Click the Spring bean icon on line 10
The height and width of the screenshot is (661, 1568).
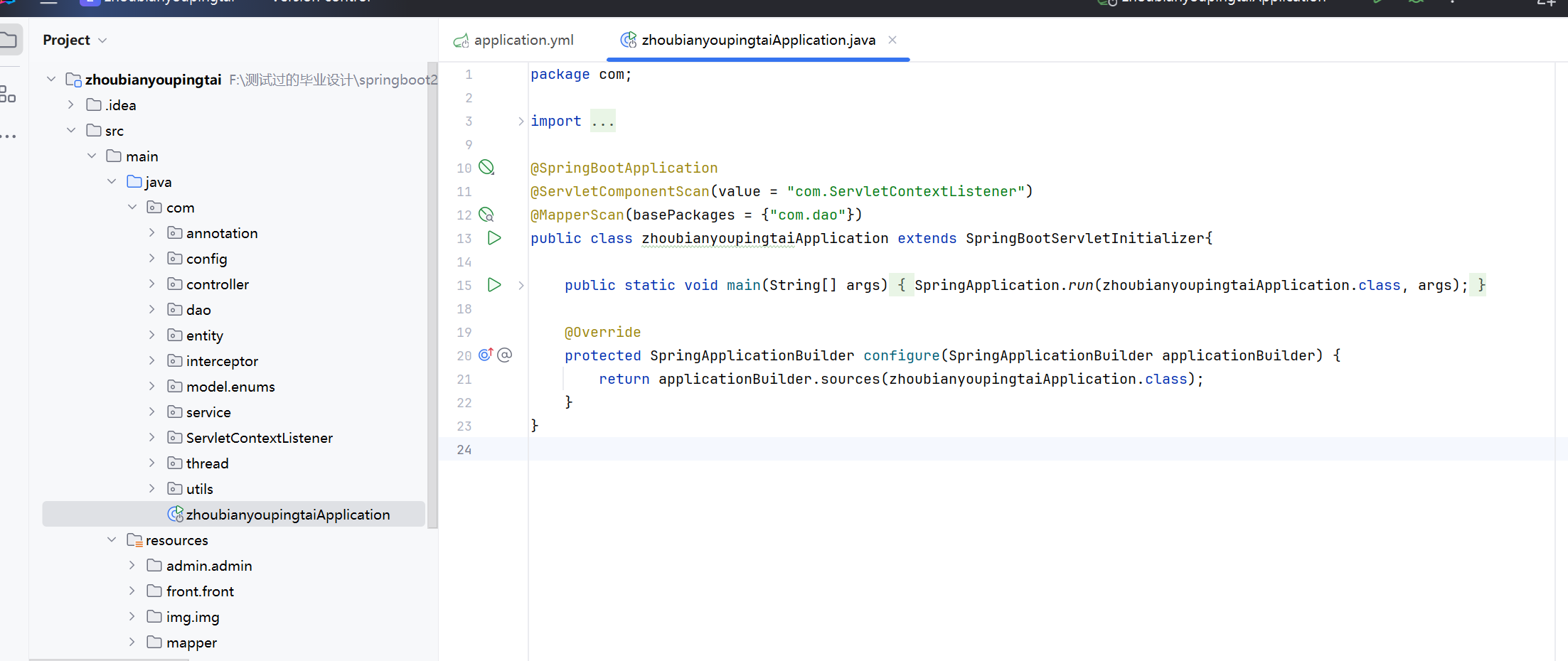click(x=486, y=168)
